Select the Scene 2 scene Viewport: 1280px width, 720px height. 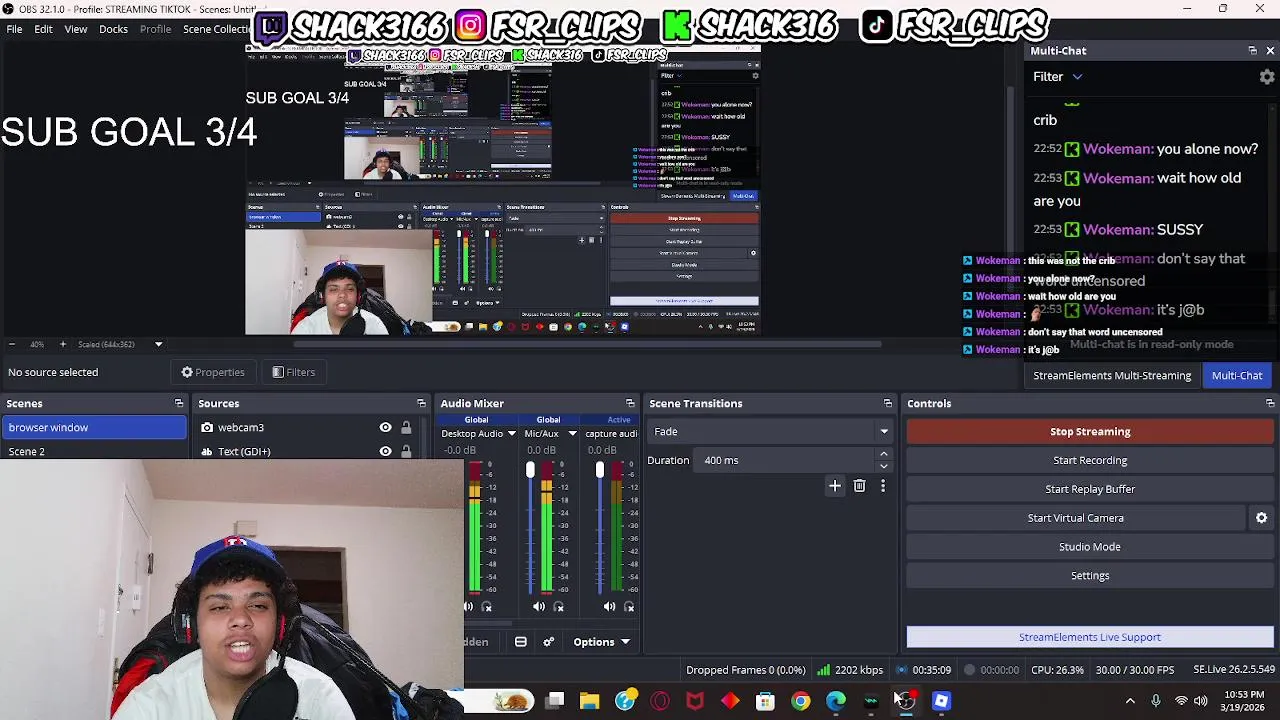point(93,452)
